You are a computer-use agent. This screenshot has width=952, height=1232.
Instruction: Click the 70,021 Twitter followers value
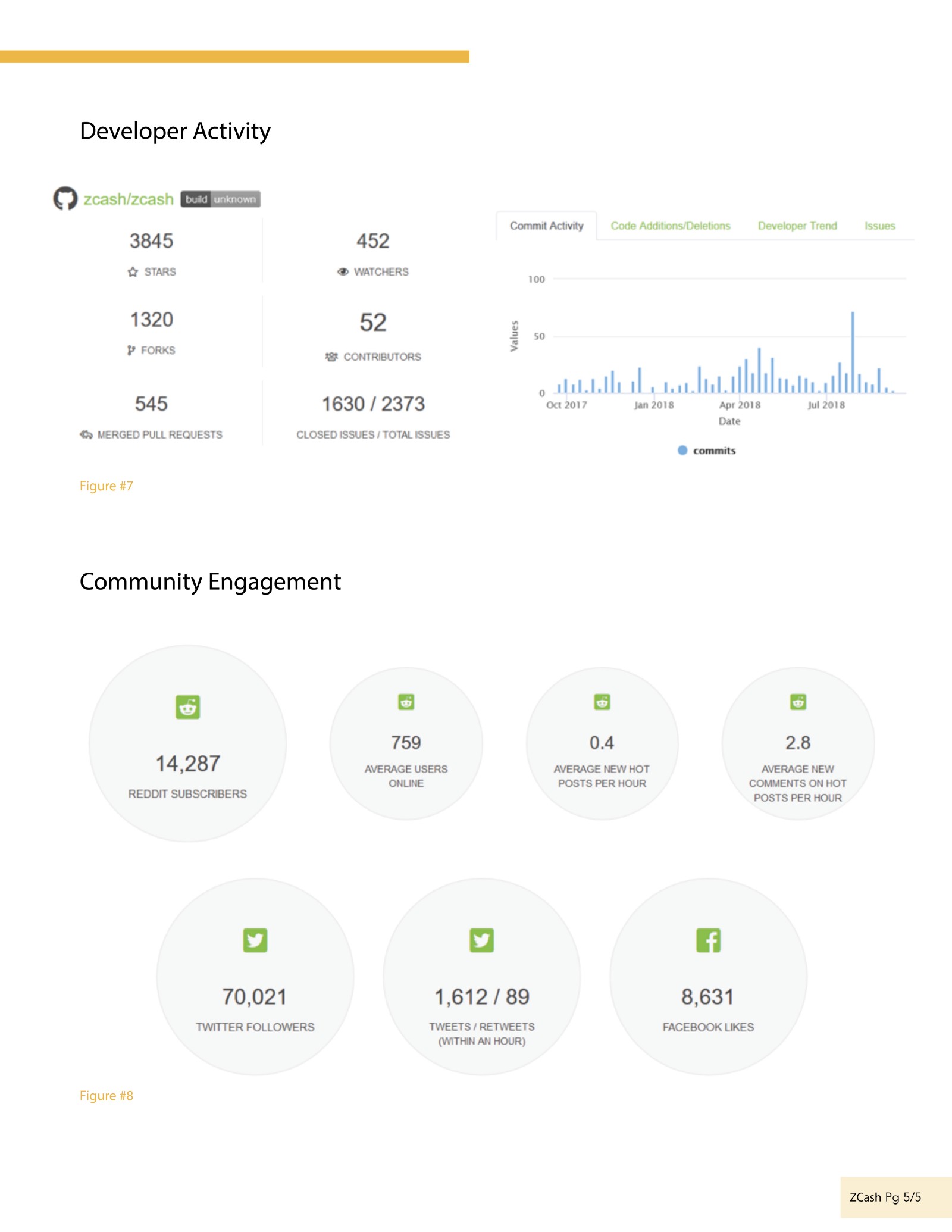point(255,997)
